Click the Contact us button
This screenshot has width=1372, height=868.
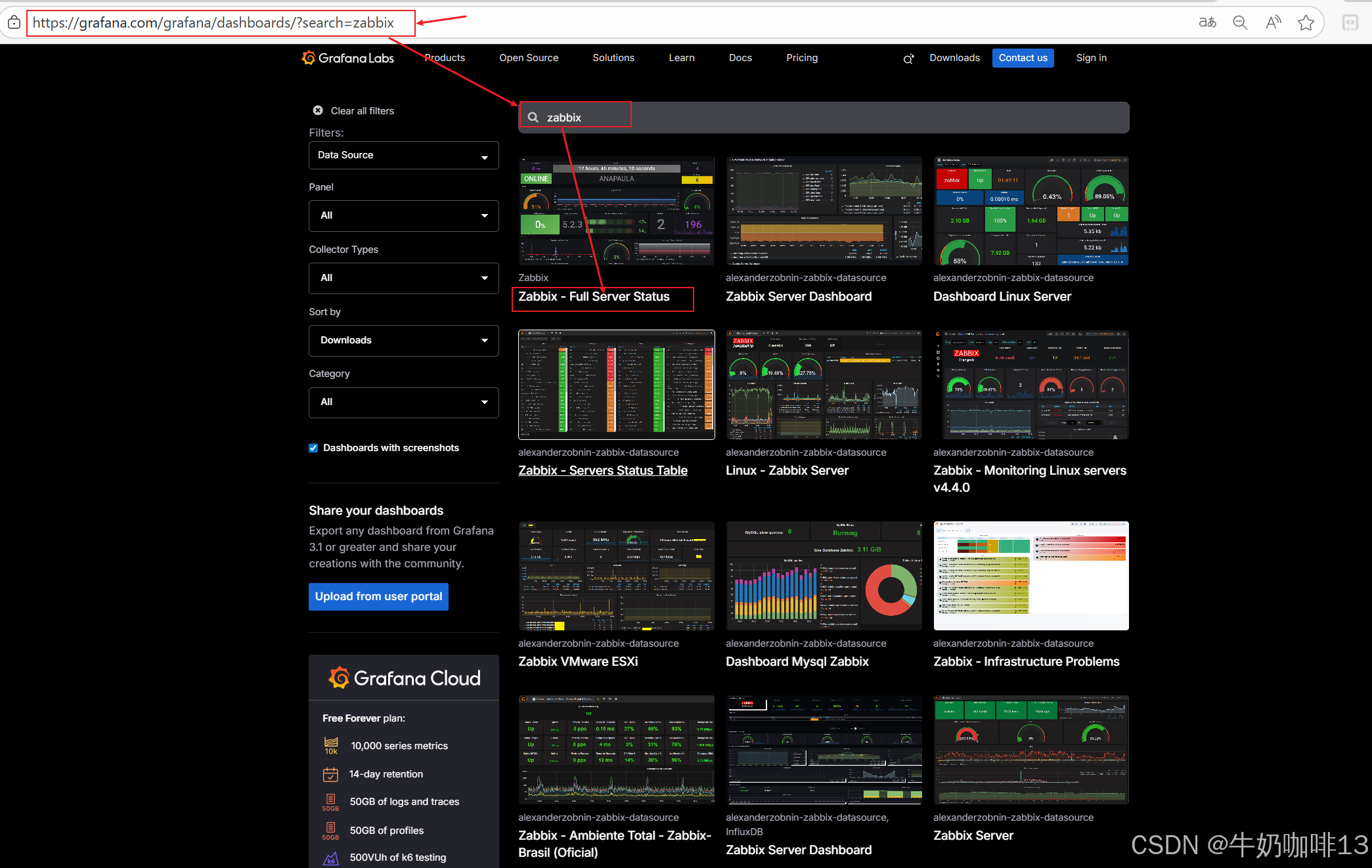(1023, 58)
